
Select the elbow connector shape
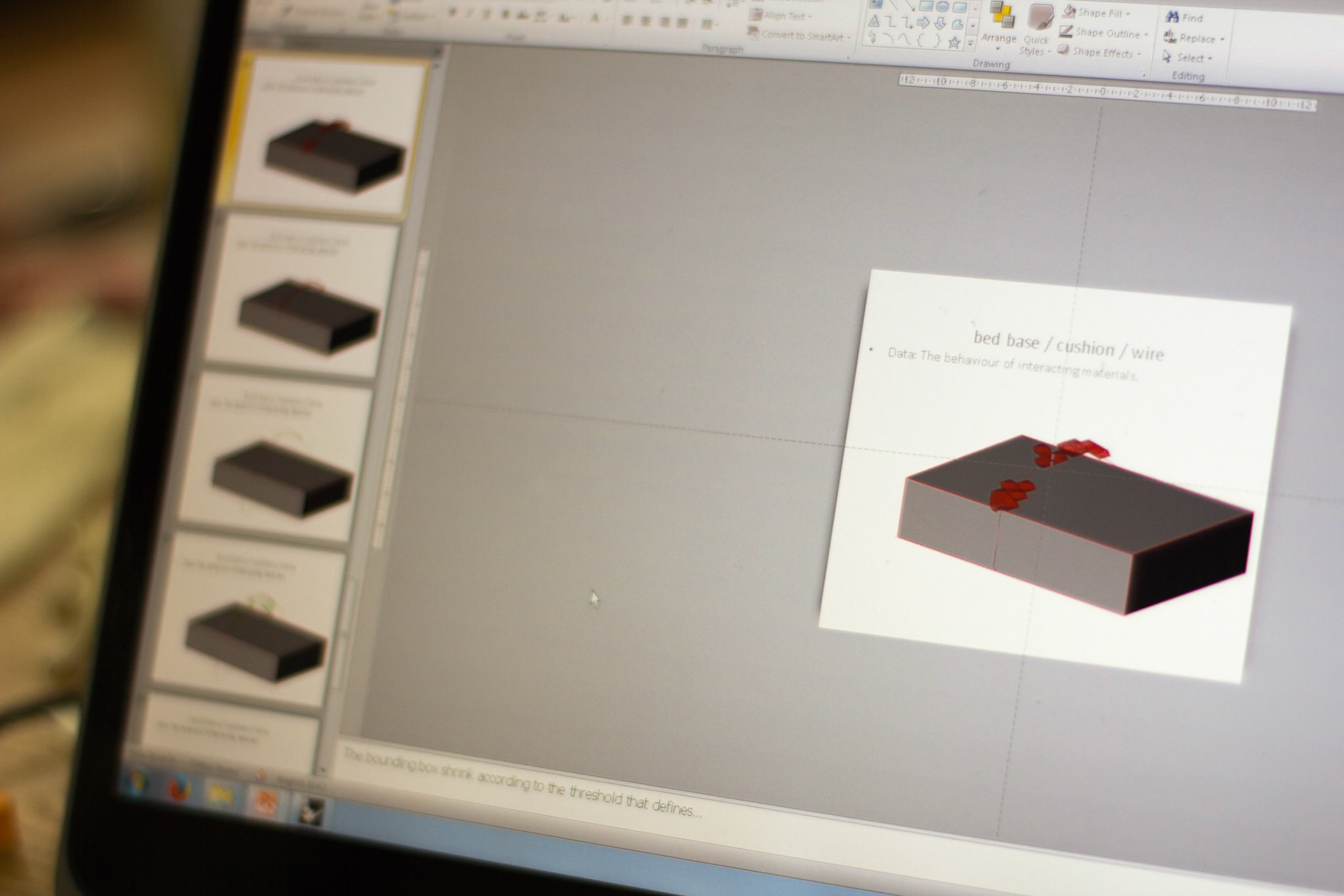890,22
